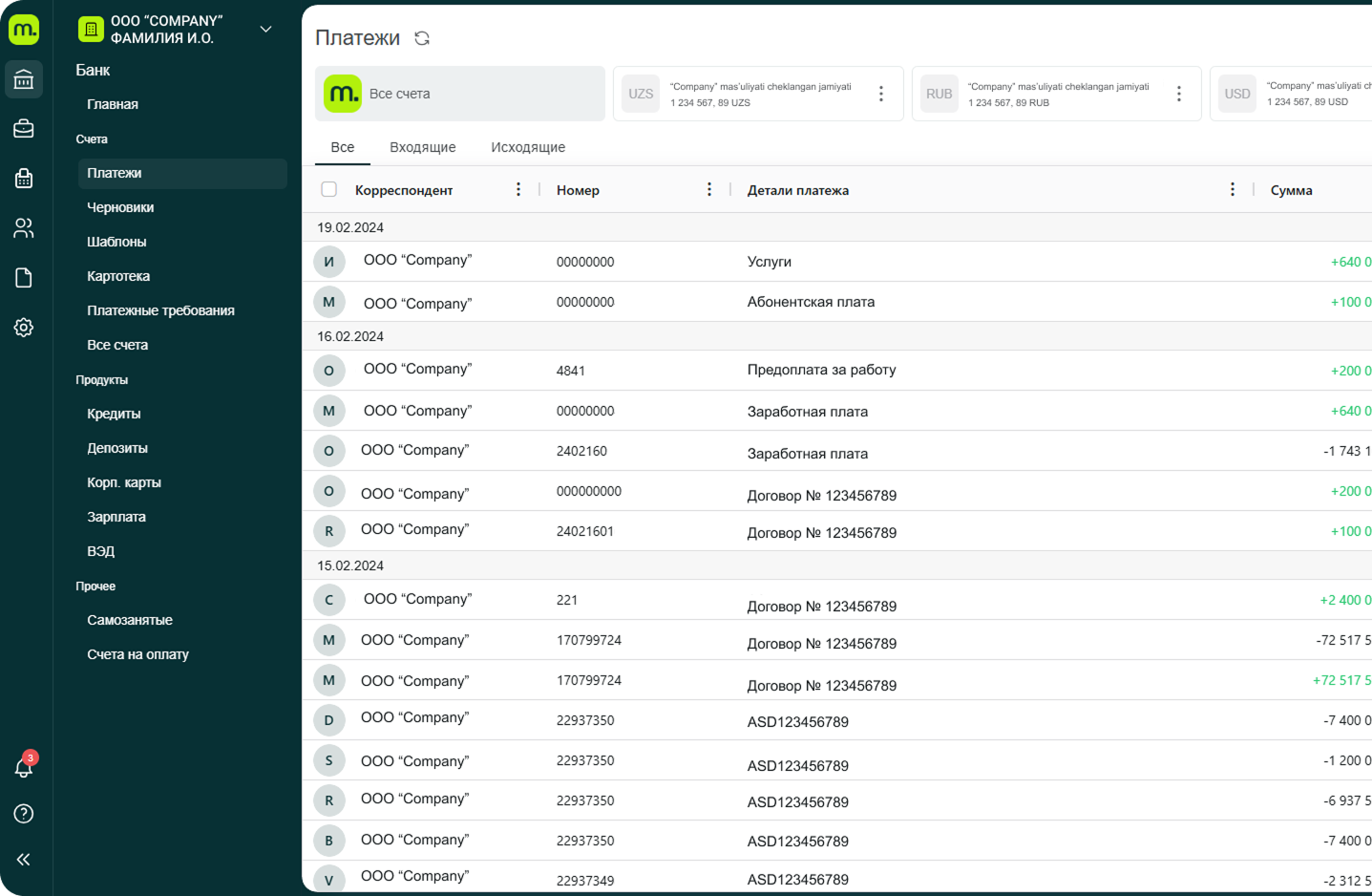Open the Корреспондент column options menu

coord(518,189)
